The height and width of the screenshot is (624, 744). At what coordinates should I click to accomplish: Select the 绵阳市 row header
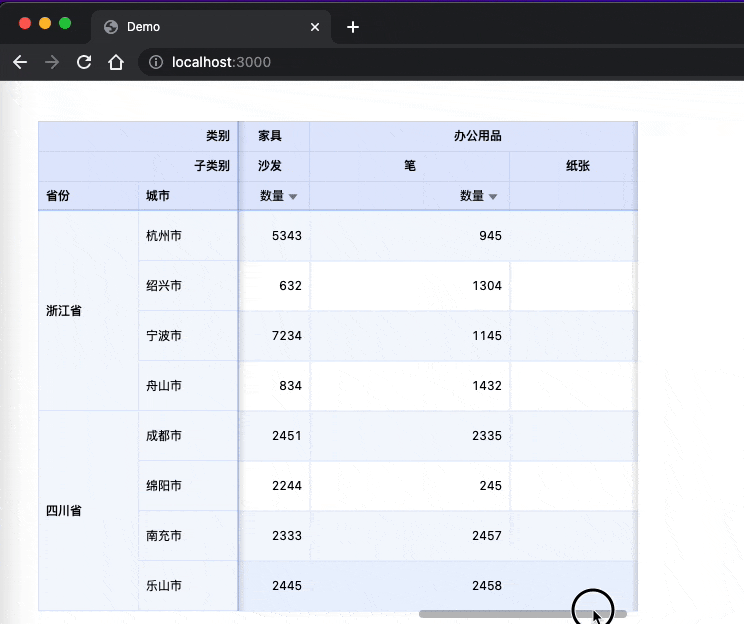pyautogui.click(x=188, y=485)
